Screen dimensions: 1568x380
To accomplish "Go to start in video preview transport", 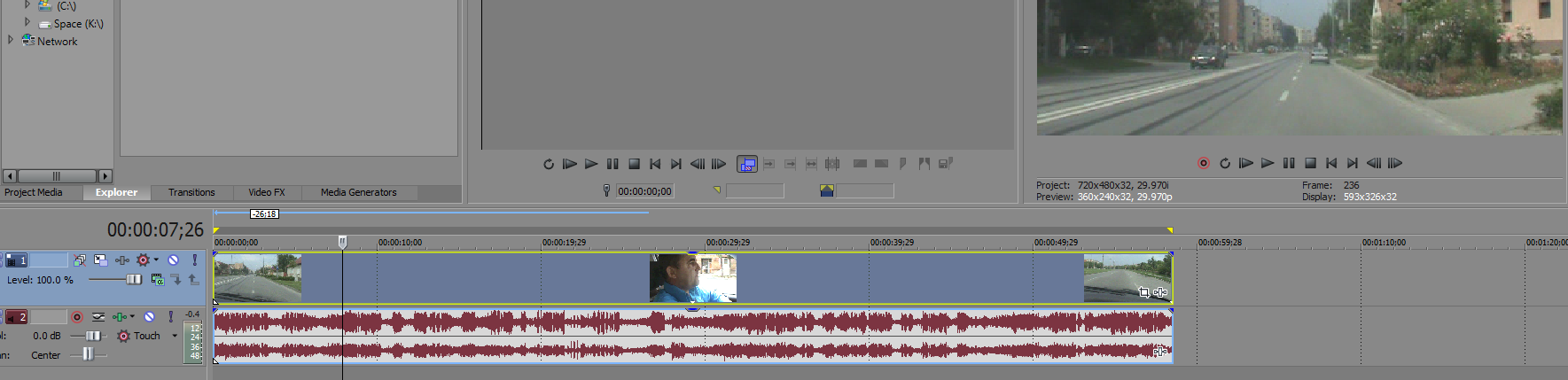I will 1331,163.
